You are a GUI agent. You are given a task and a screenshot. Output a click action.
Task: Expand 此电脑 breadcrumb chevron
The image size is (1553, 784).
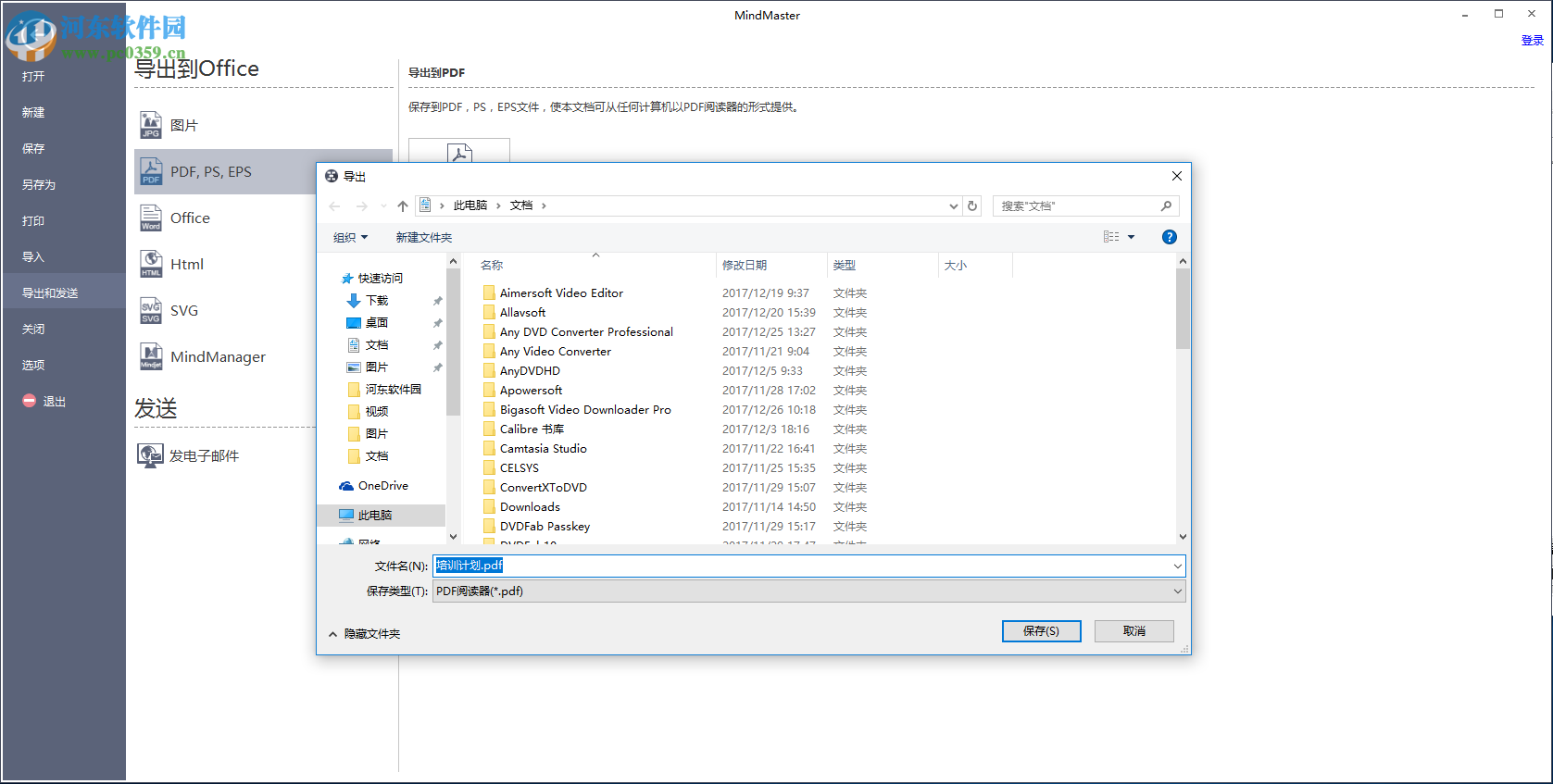pyautogui.click(x=498, y=205)
